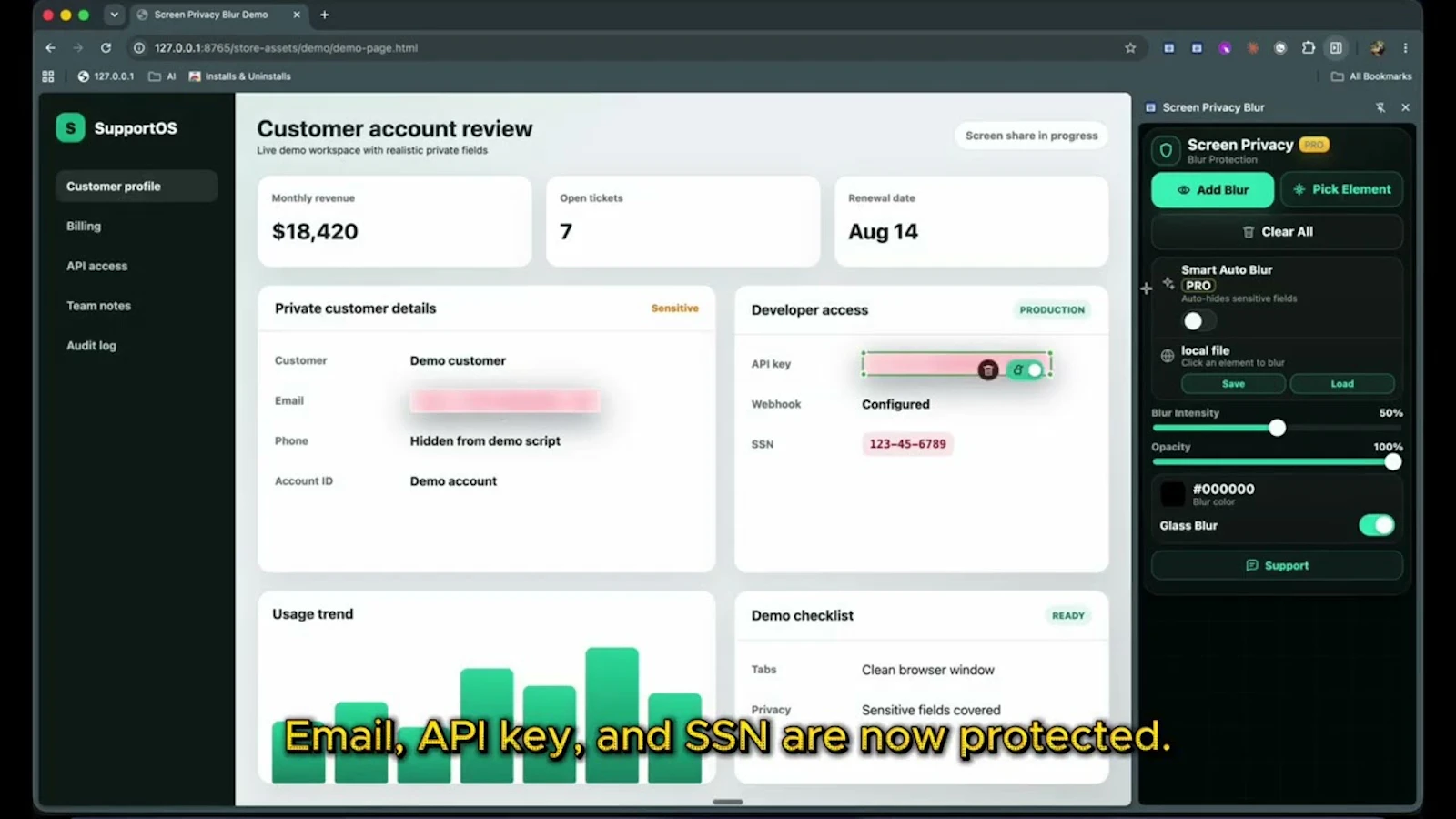
Task: View site information icon in address bar
Action: point(139,48)
